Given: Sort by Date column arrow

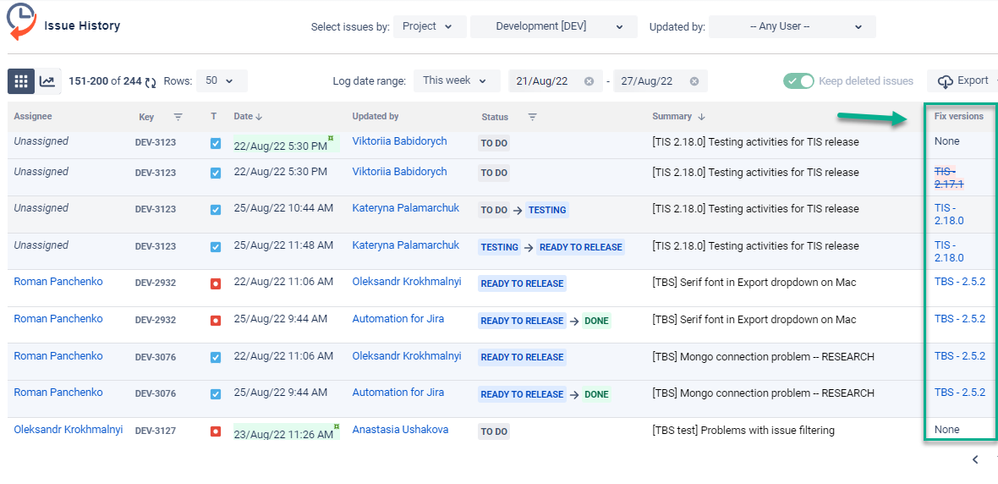Looking at the screenshot, I should (x=259, y=117).
